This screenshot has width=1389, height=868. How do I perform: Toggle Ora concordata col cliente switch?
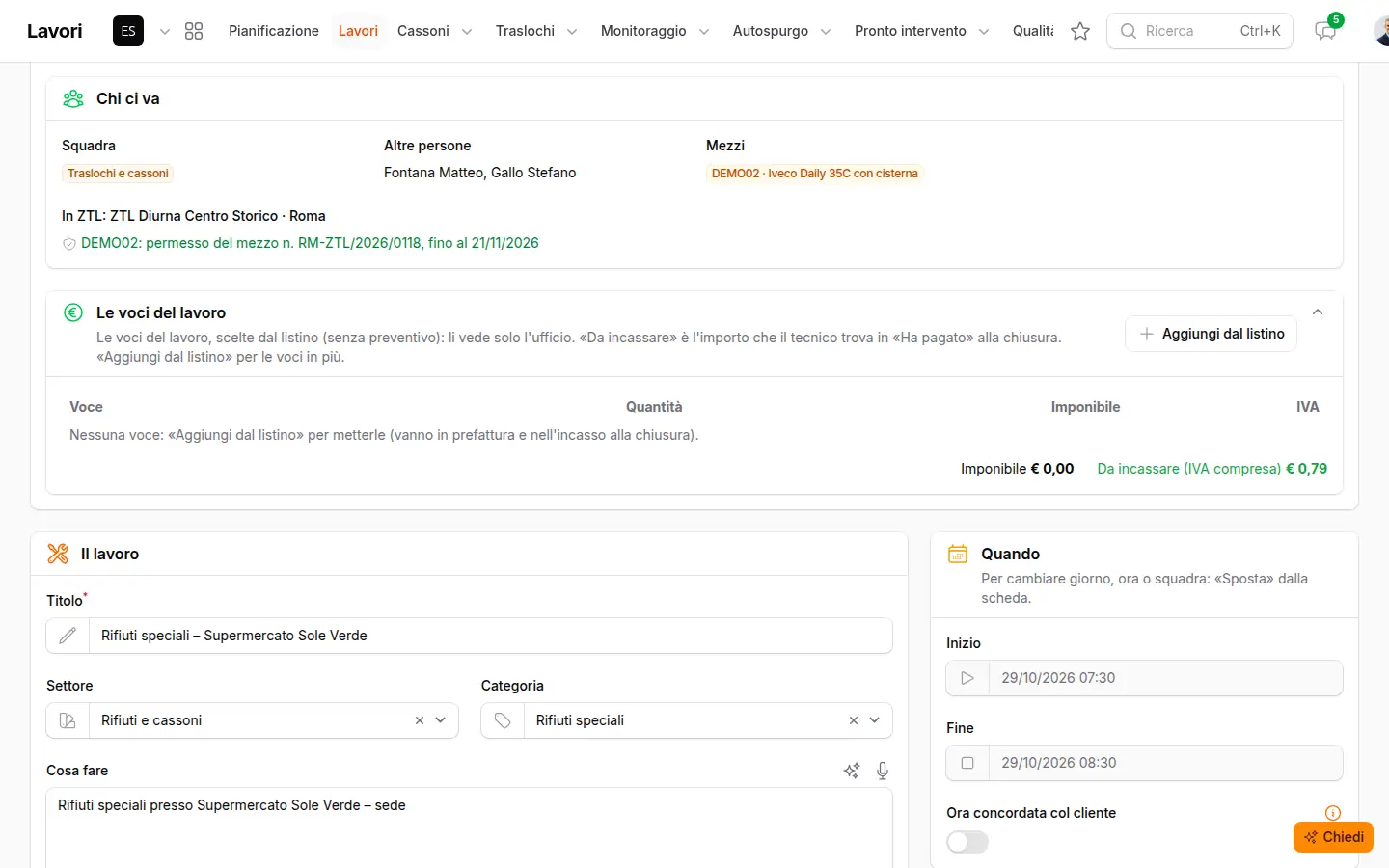[967, 842]
